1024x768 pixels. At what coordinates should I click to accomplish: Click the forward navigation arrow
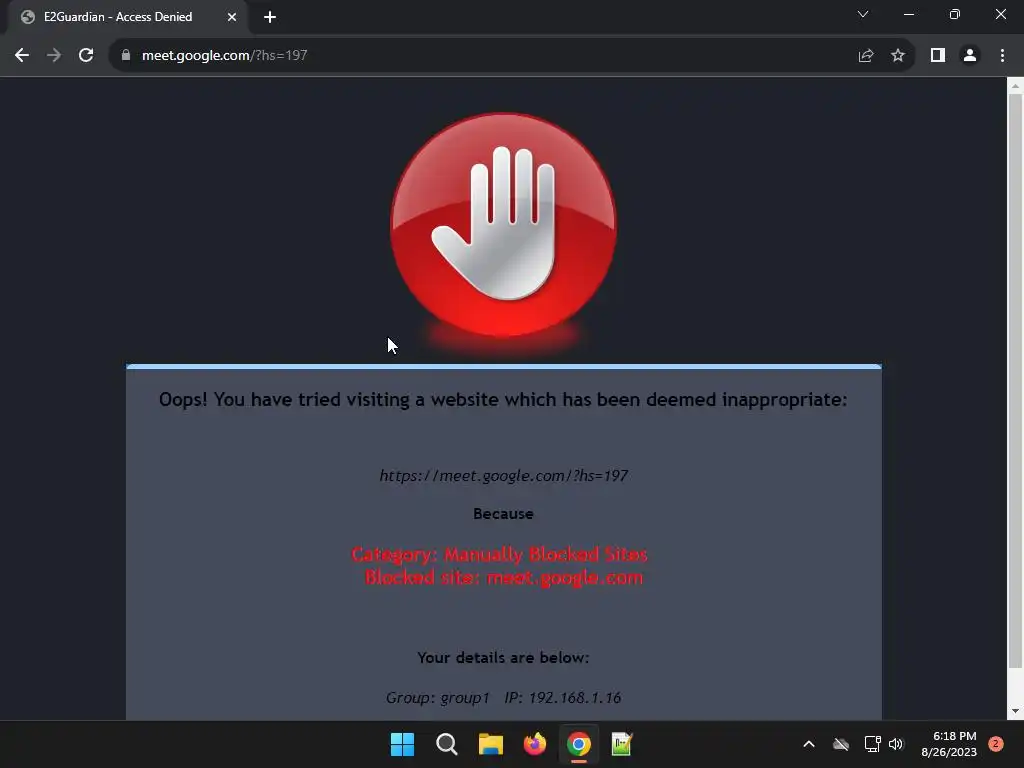[54, 56]
